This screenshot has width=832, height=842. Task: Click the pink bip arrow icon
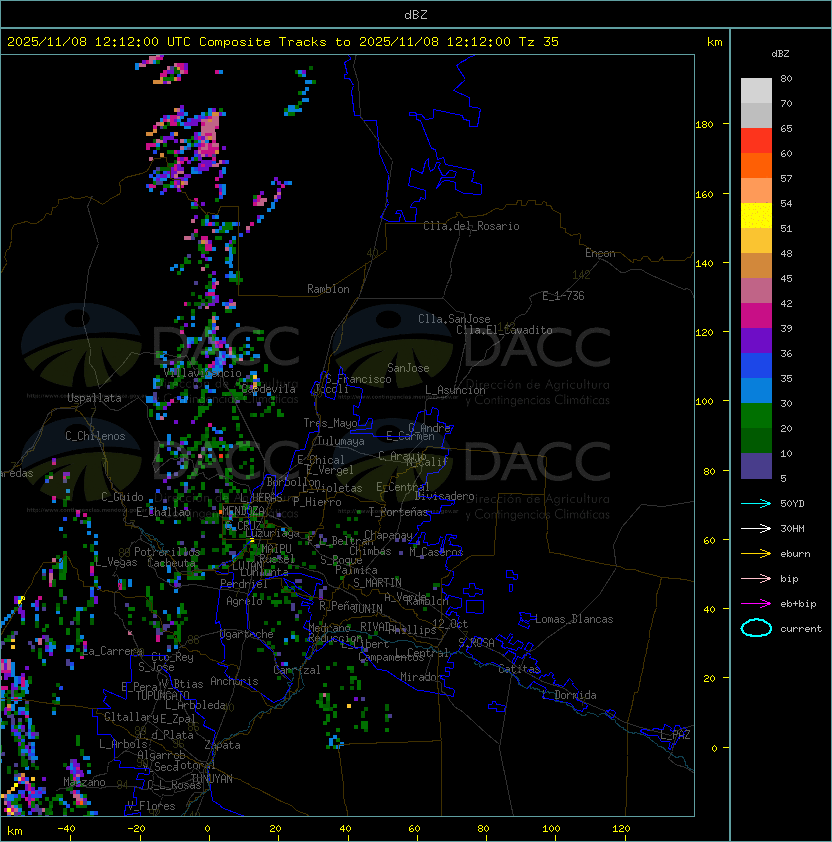[756, 578]
